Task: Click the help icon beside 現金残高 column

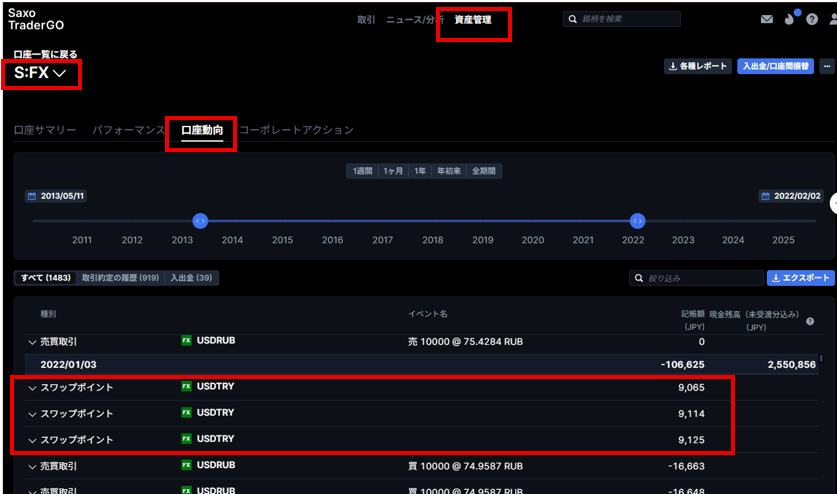Action: click(810, 322)
